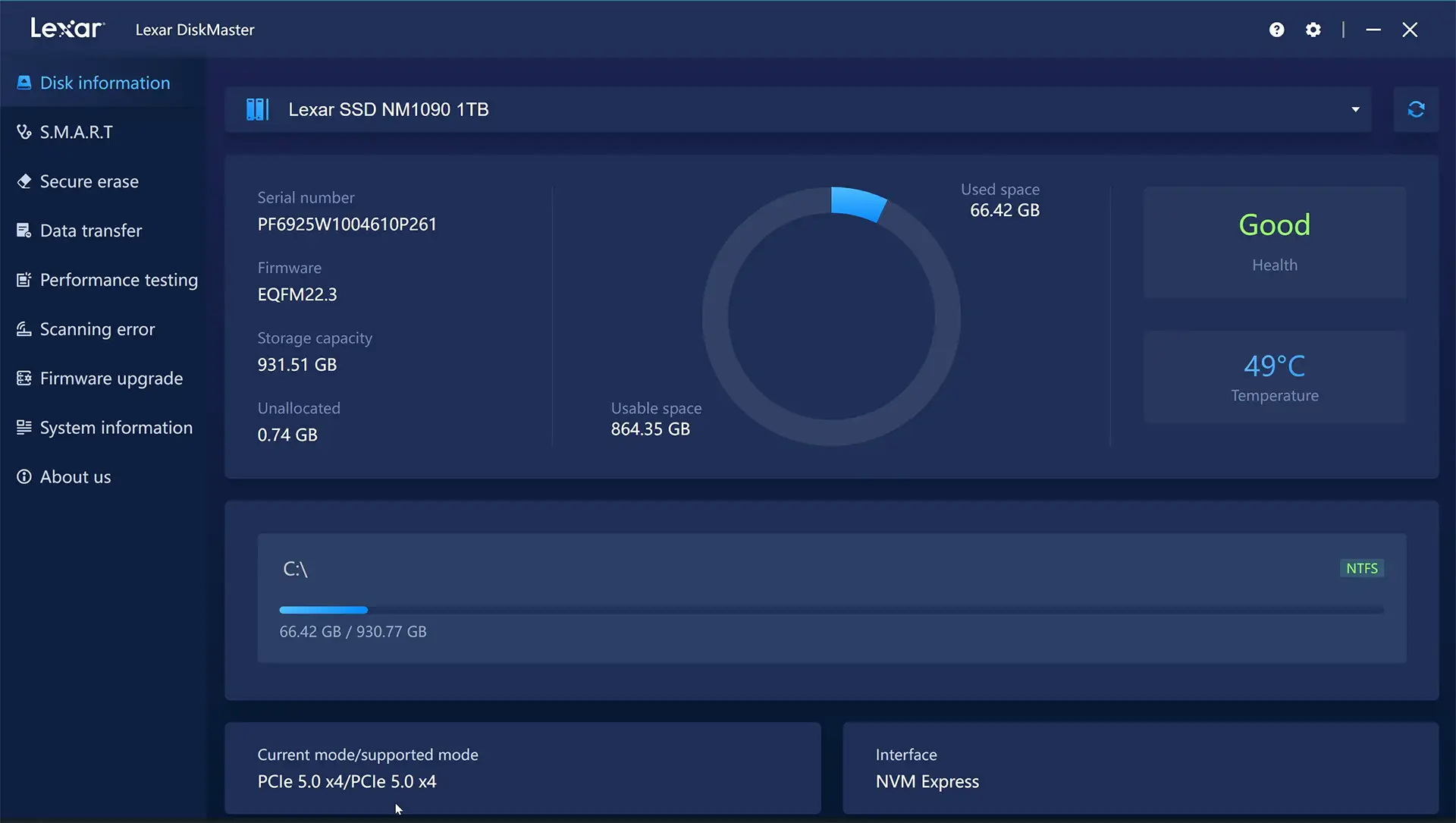
Task: Click the blue used-space arc on donut chart
Action: [x=859, y=203]
